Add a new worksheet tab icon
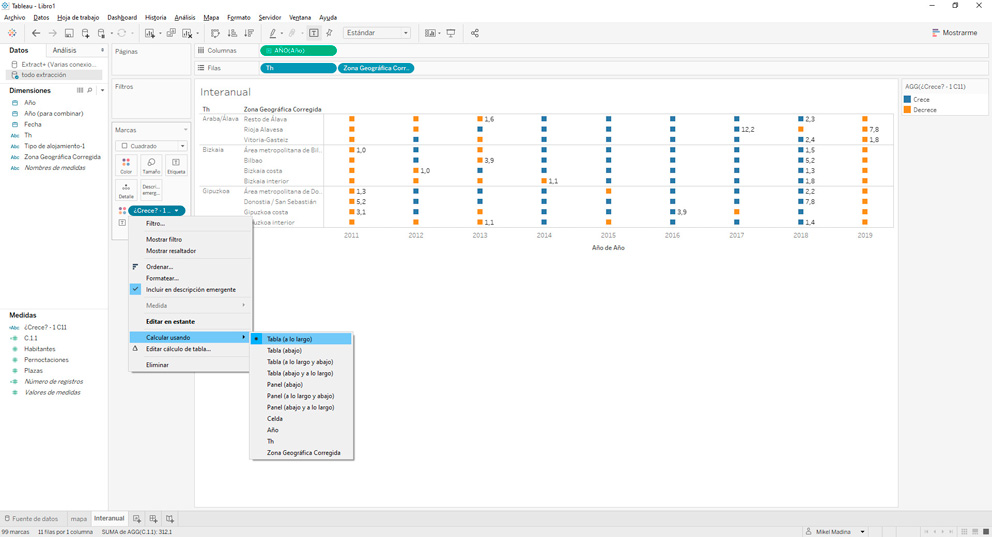The width and height of the screenshot is (992, 537). [x=137, y=519]
